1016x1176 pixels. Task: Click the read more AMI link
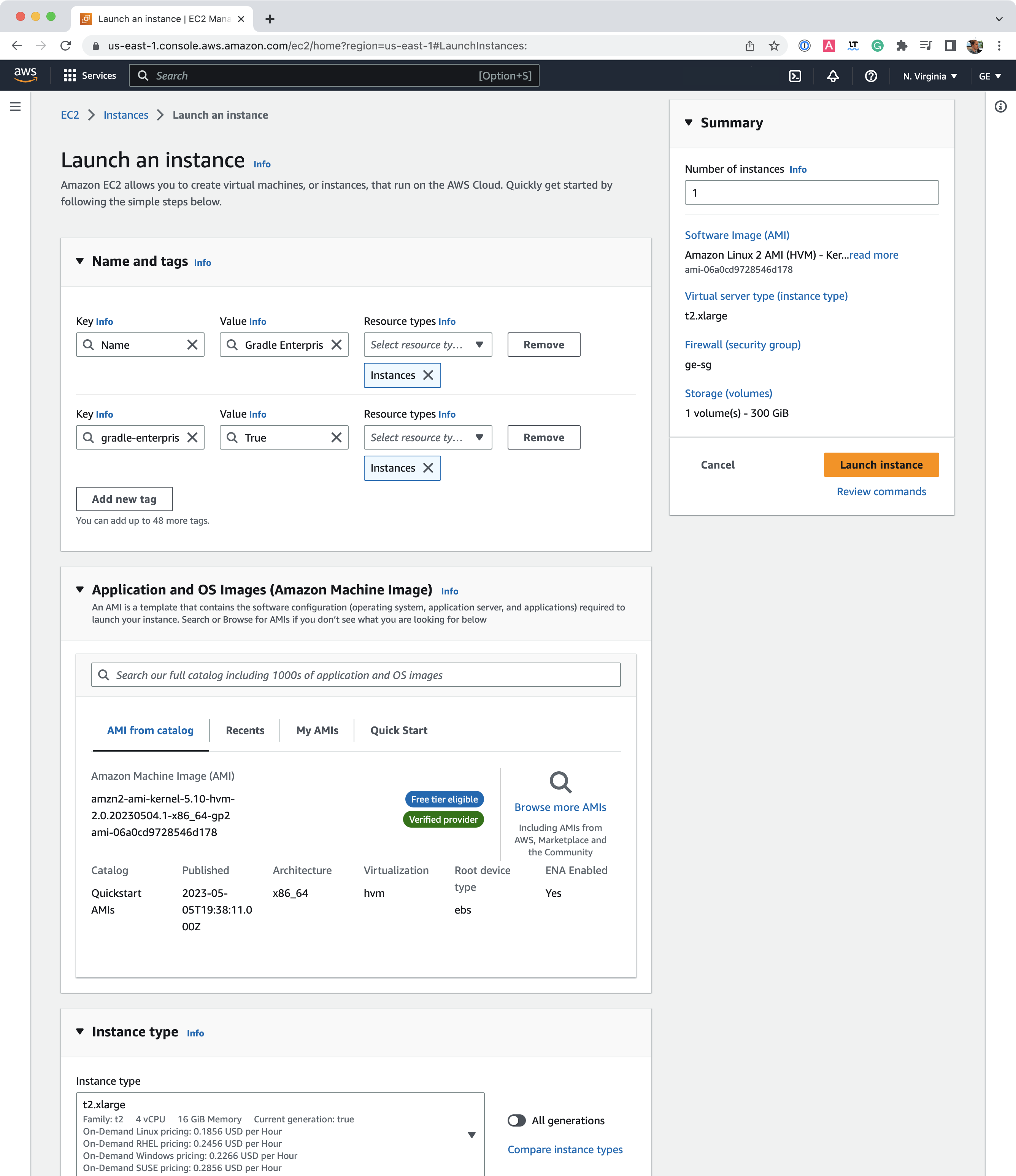(x=874, y=255)
